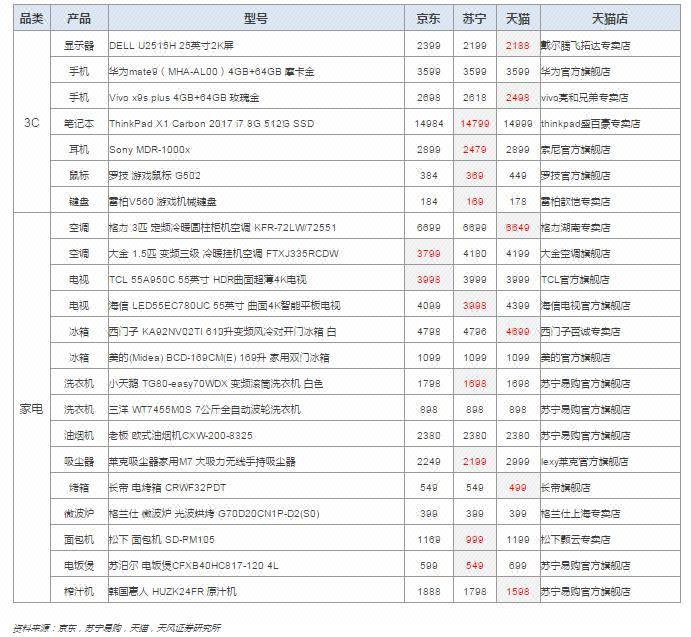Click the 微波炉 product cell
The height and width of the screenshot is (637, 691).
click(x=79, y=514)
